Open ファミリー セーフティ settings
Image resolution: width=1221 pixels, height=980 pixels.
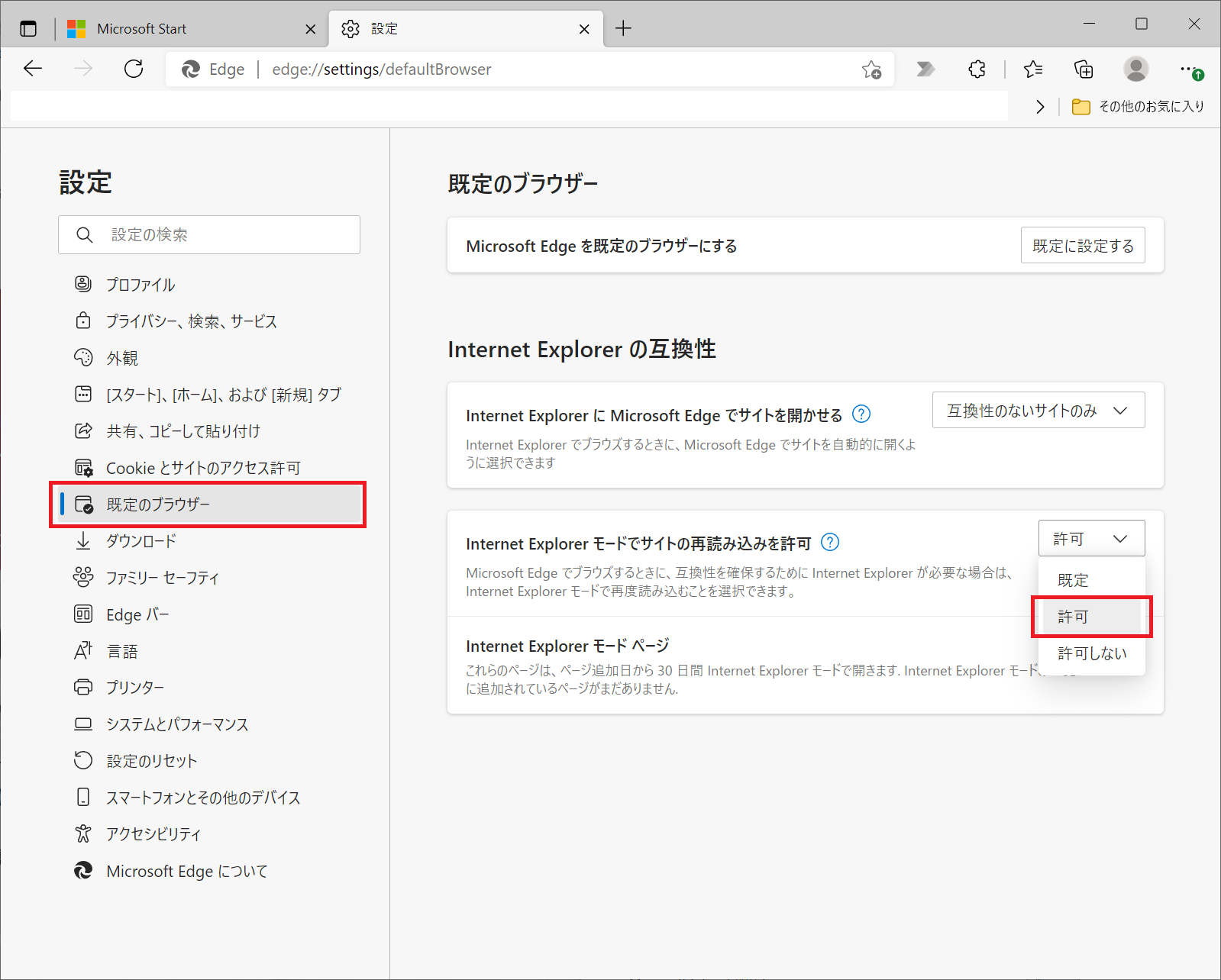(209, 578)
